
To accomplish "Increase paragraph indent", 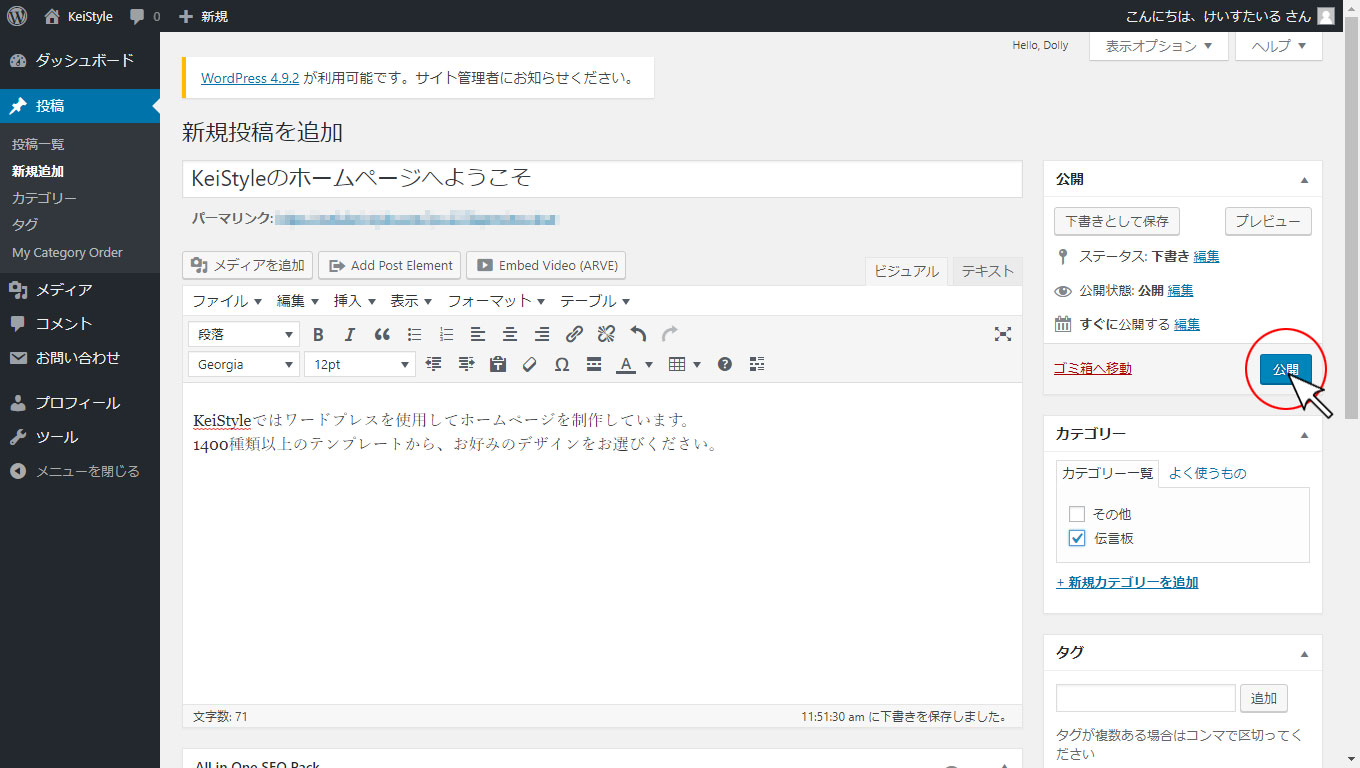I will tap(466, 364).
